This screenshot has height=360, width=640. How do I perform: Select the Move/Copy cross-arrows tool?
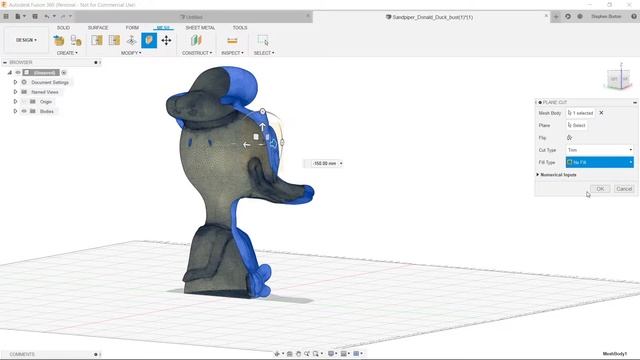pyautogui.click(x=166, y=40)
